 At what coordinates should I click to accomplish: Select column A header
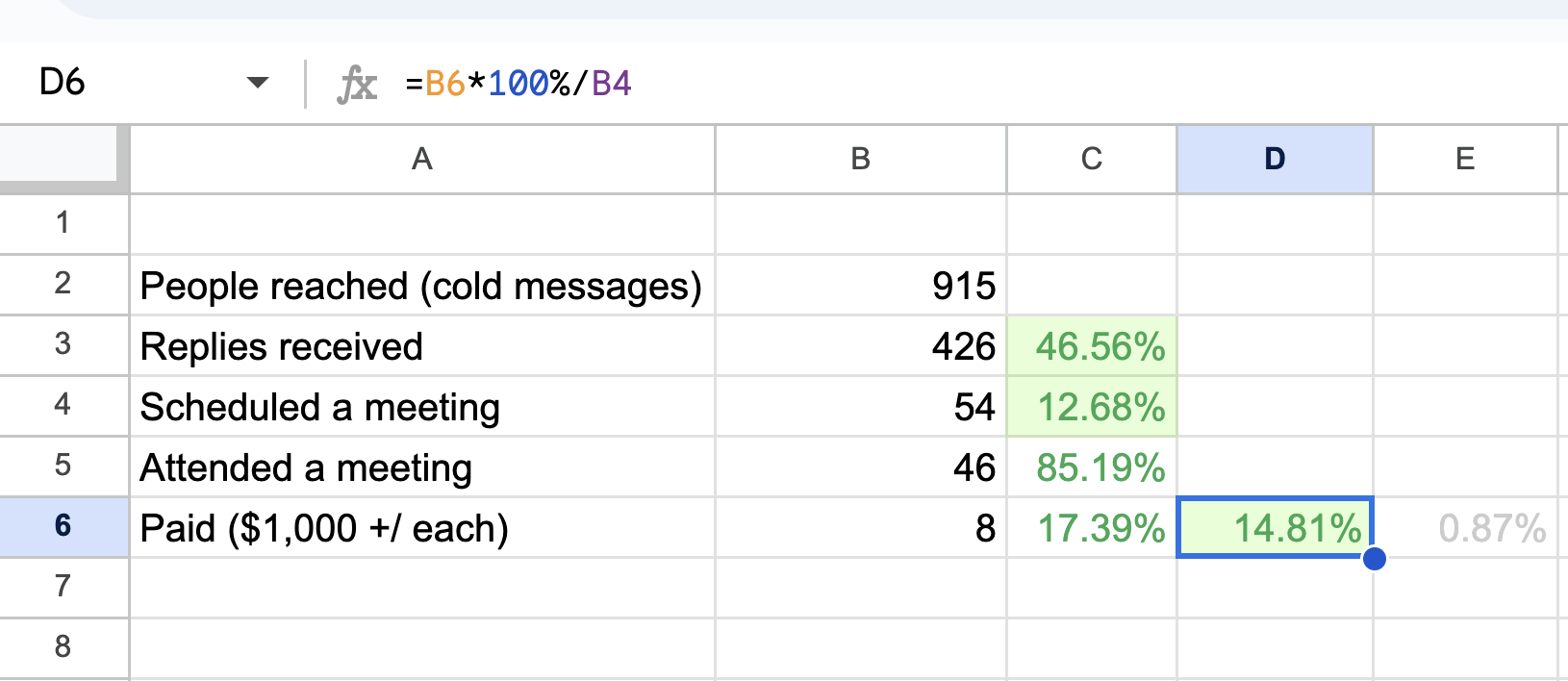pos(421,159)
